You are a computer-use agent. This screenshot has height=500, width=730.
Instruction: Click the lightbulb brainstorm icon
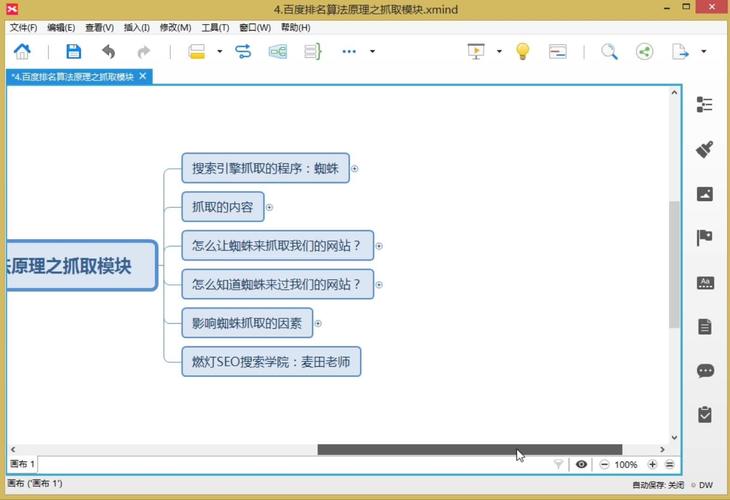click(522, 52)
